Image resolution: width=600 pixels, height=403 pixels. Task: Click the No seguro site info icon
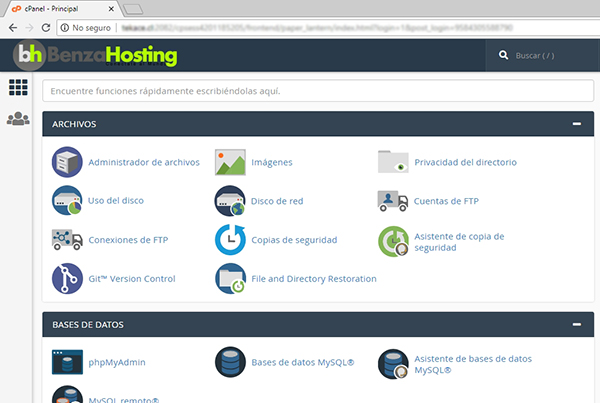(65, 28)
